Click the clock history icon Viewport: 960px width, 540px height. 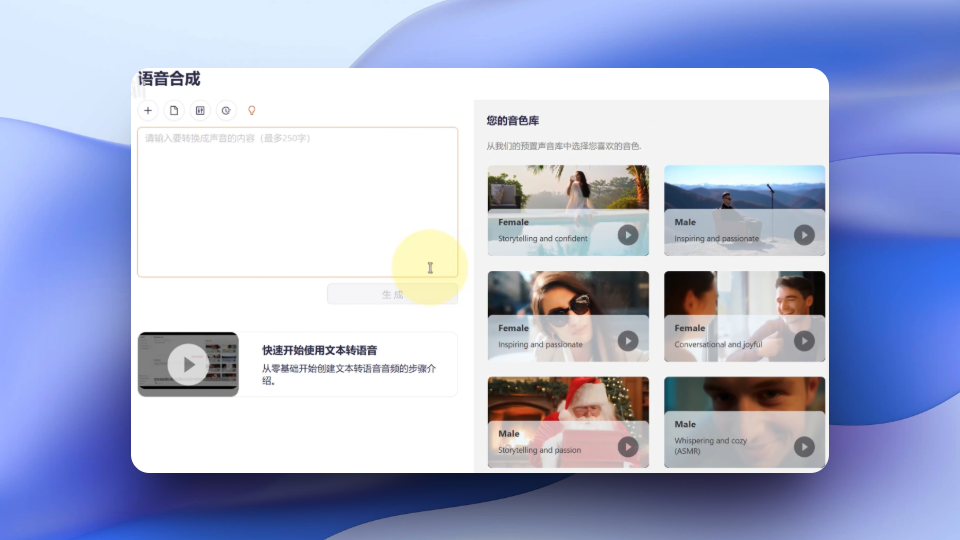(226, 110)
